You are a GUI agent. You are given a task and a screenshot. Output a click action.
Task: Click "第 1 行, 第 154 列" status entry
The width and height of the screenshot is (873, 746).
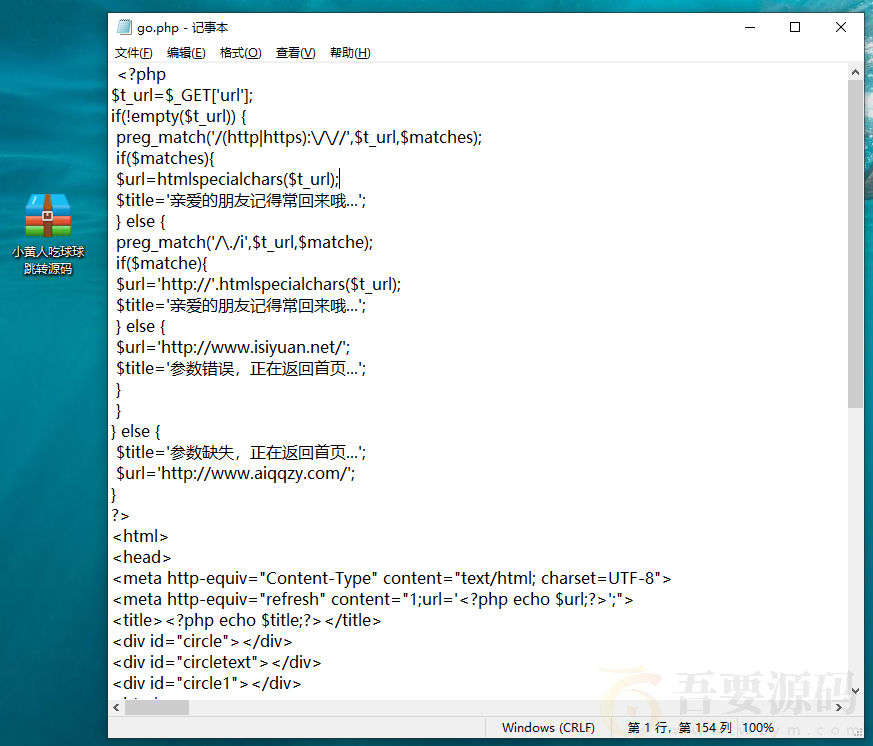679,728
